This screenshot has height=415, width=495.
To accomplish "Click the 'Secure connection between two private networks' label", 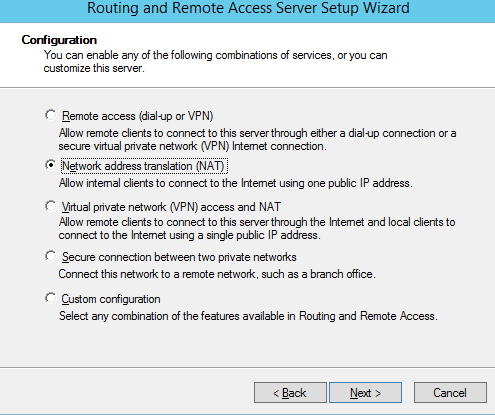I will (179, 257).
